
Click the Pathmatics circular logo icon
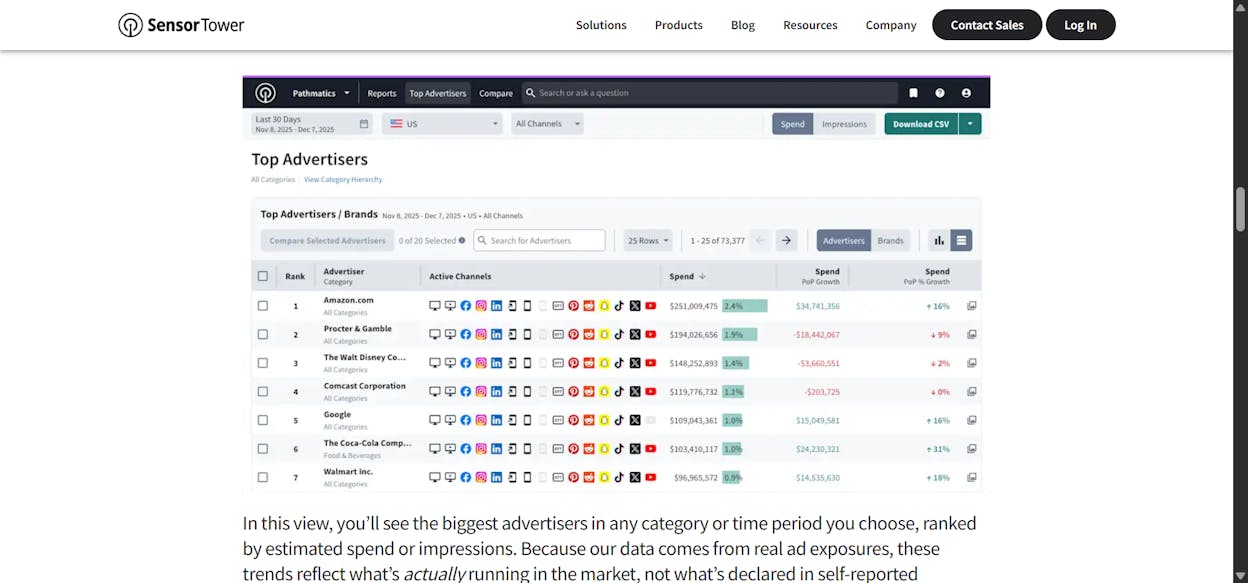point(265,93)
